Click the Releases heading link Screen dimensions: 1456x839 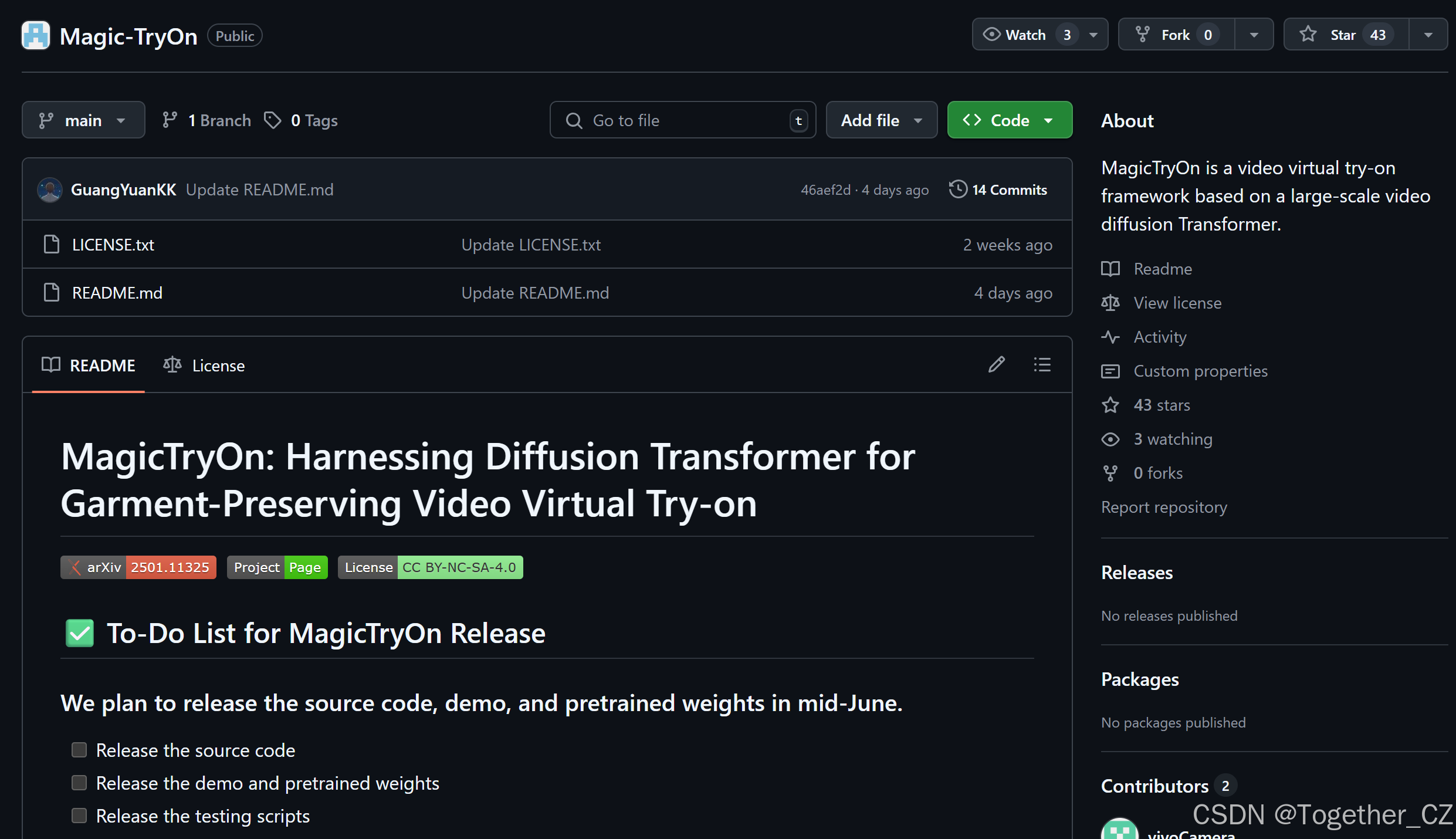point(1136,573)
